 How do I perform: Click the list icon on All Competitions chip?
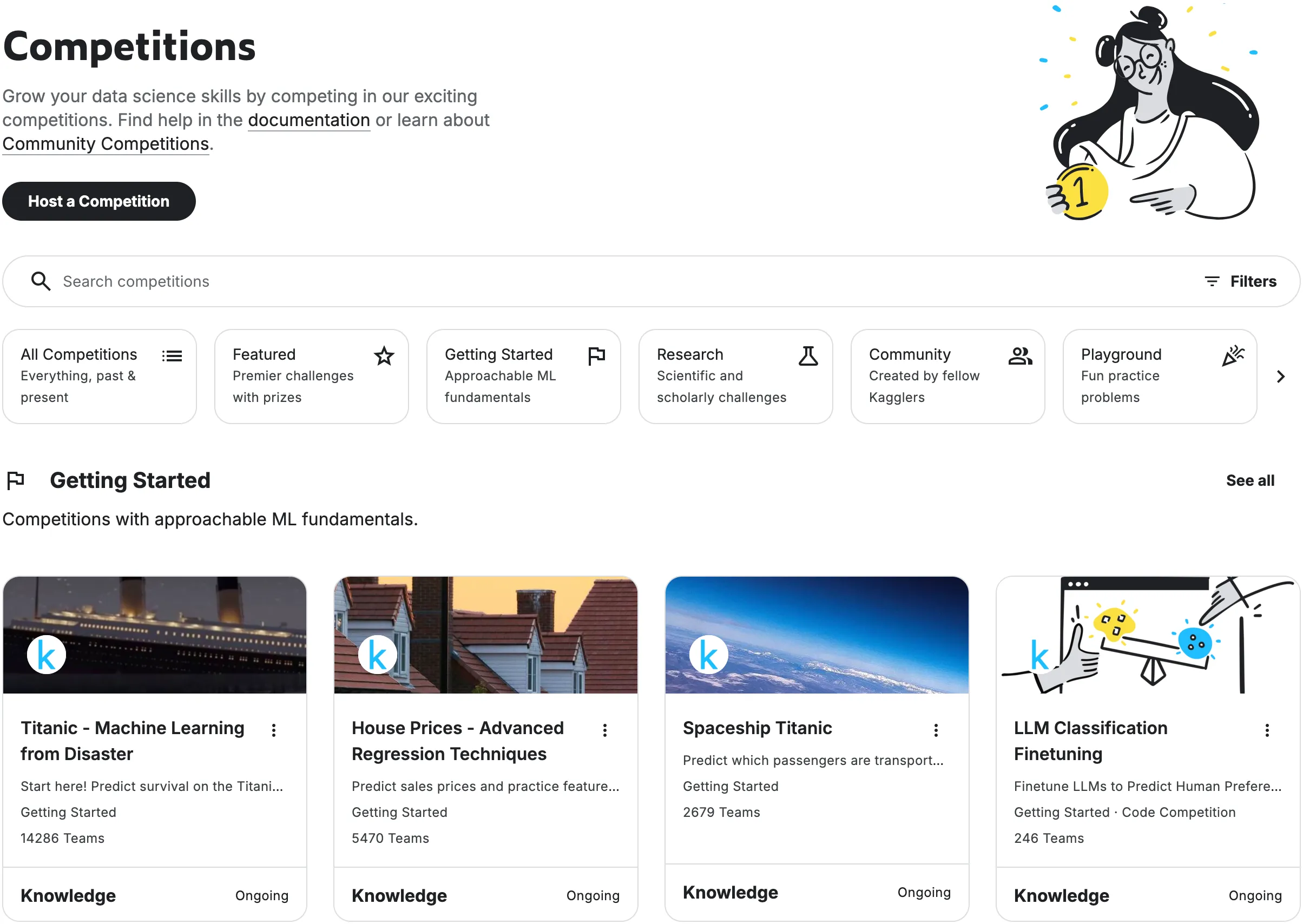[x=173, y=355]
